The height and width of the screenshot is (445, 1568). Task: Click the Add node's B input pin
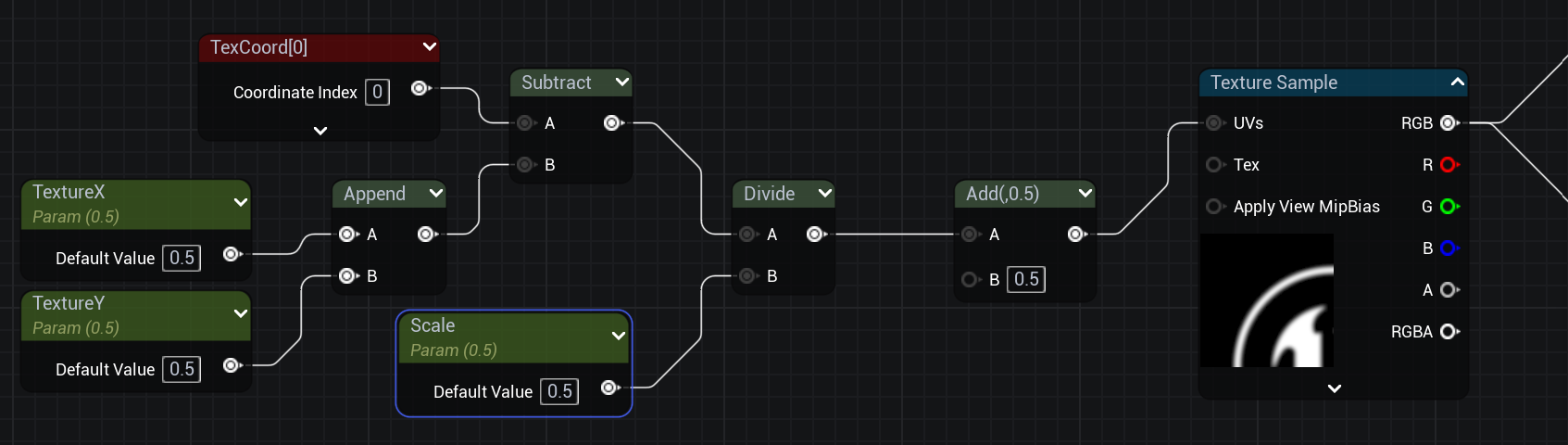(x=971, y=279)
